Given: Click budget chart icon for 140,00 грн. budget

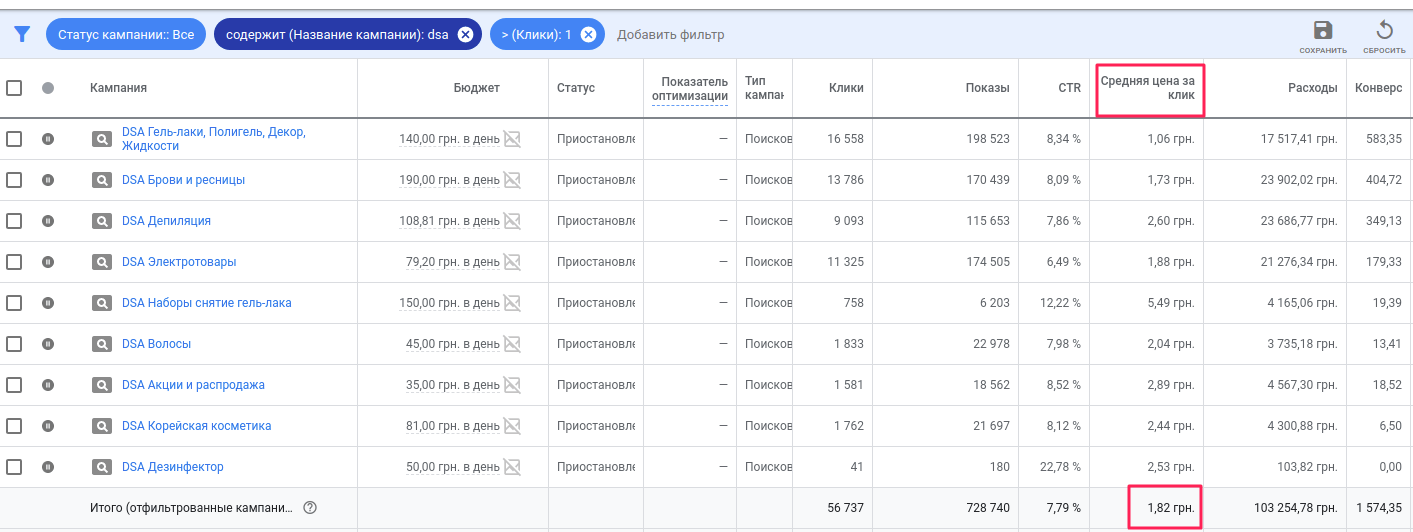Looking at the screenshot, I should 512,139.
